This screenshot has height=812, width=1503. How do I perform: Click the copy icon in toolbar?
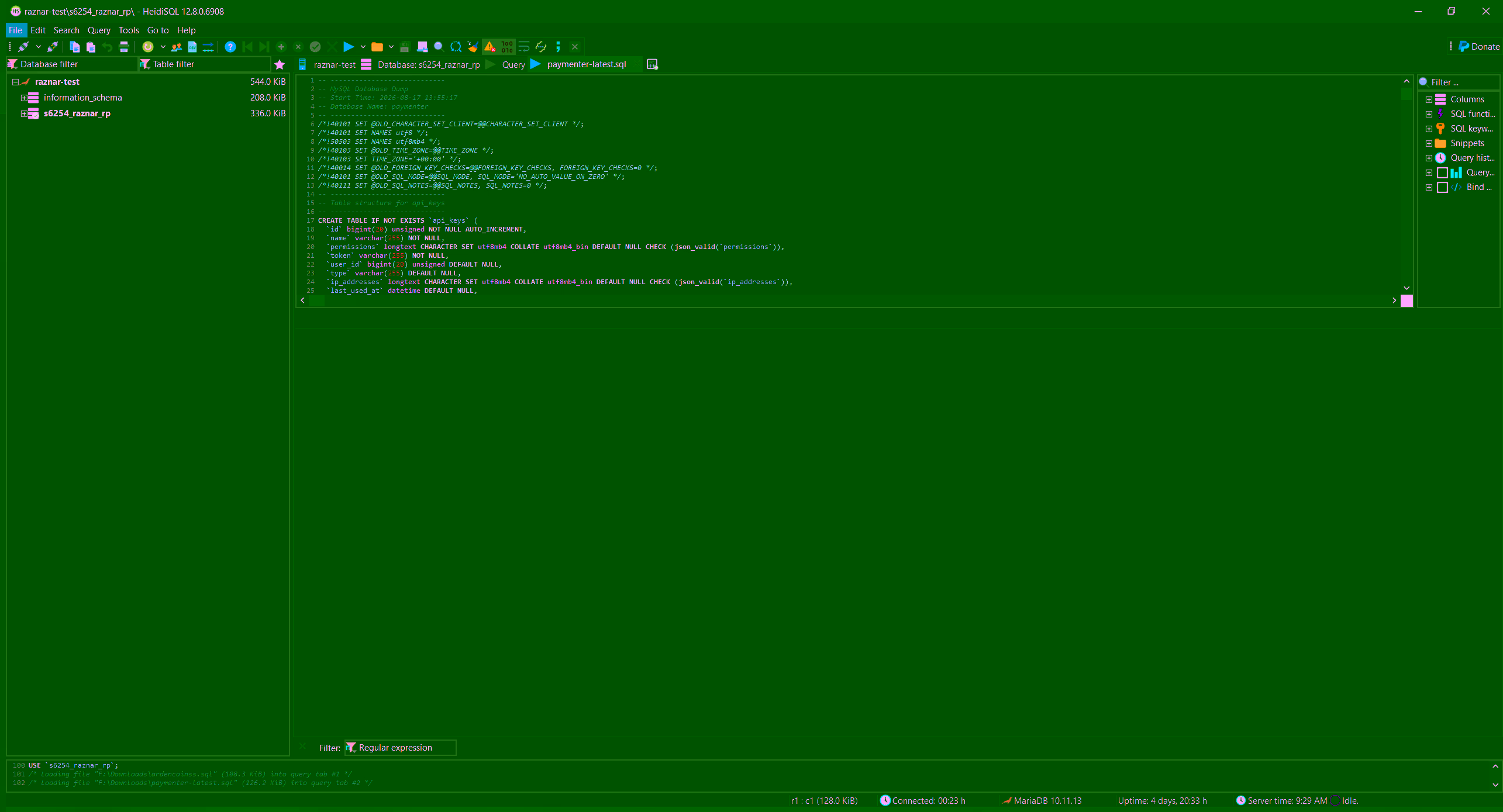point(74,47)
